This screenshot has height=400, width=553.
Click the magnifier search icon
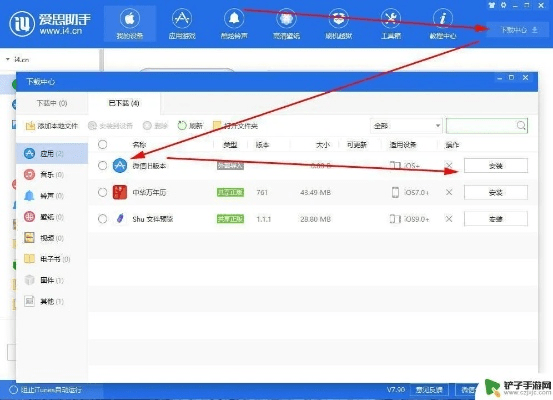pos(521,126)
